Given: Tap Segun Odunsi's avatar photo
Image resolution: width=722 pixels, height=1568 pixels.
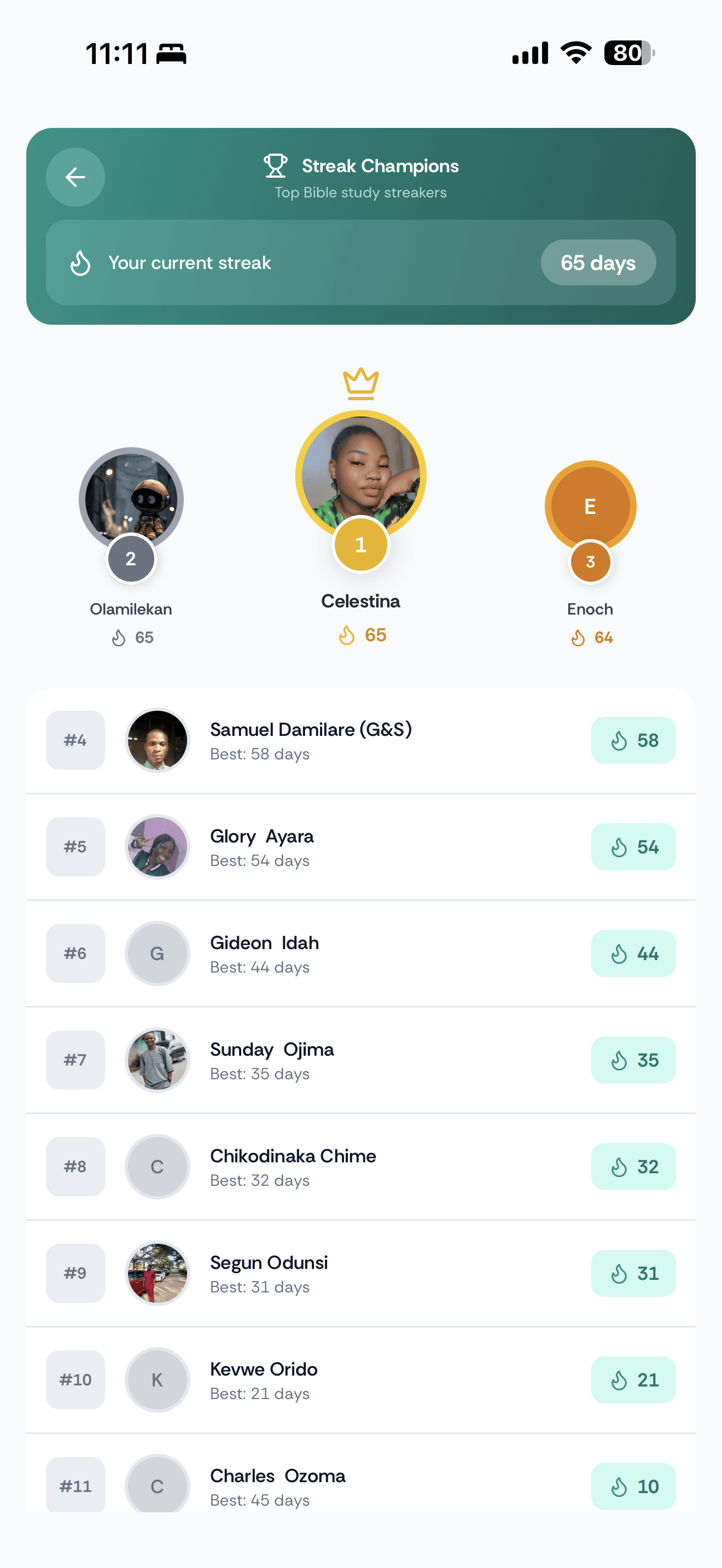Looking at the screenshot, I should [157, 1273].
